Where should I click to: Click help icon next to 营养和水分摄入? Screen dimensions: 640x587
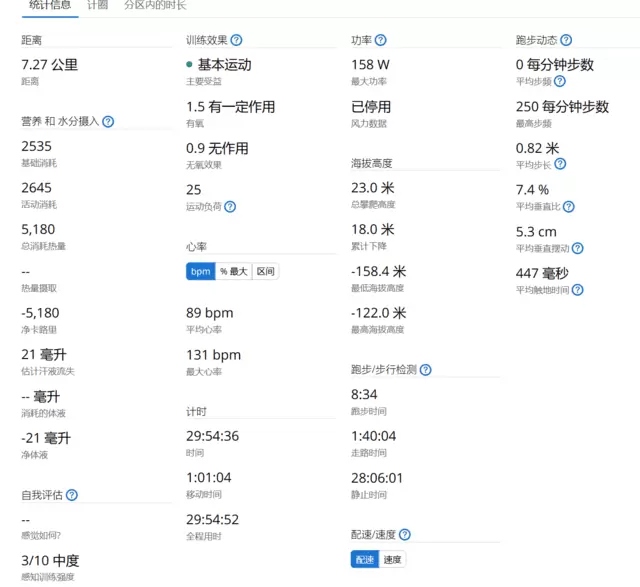pyautogui.click(x=108, y=122)
